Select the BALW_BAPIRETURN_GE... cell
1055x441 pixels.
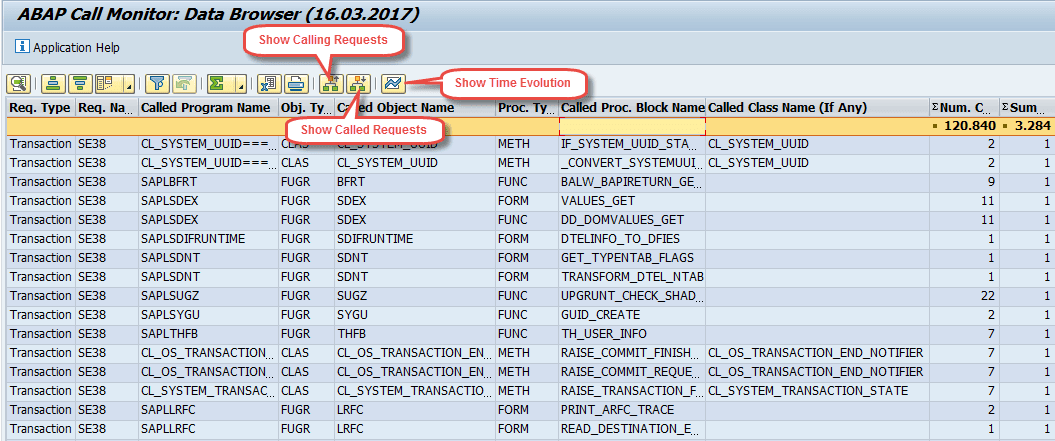[x=632, y=182]
